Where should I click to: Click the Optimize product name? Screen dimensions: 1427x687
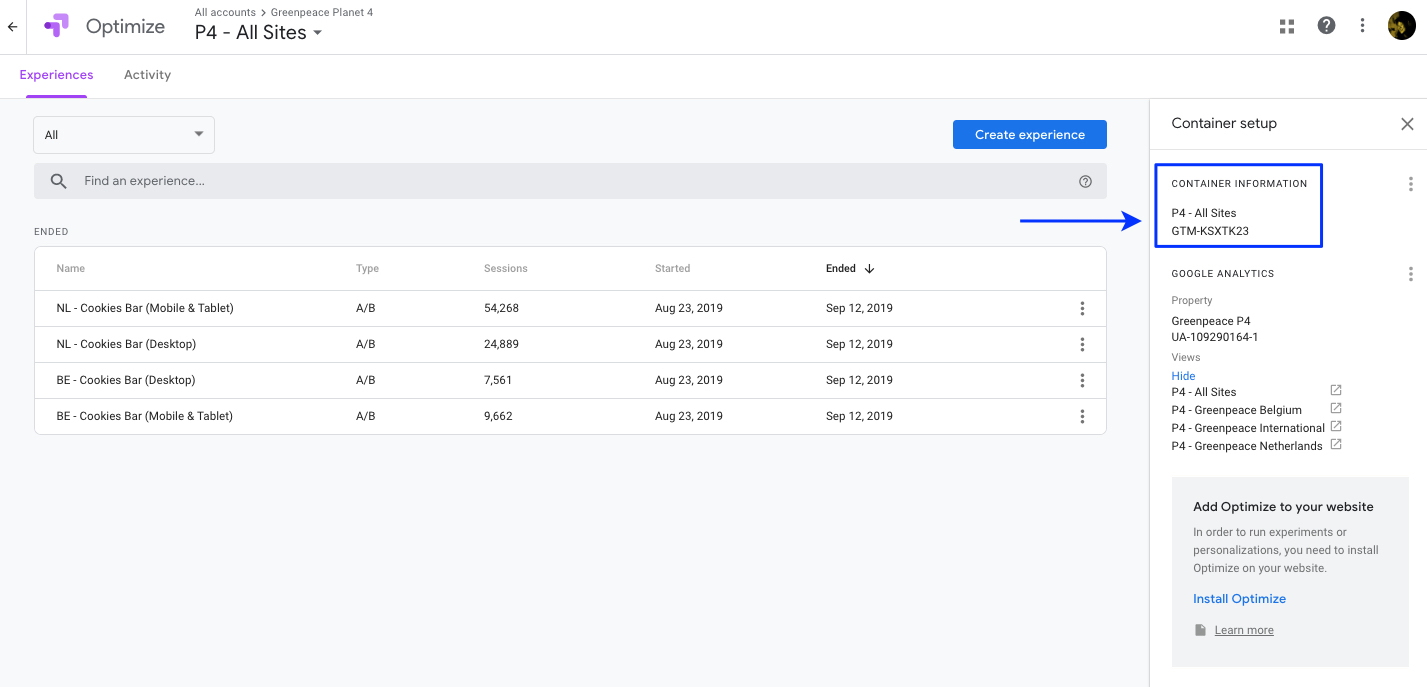125,27
